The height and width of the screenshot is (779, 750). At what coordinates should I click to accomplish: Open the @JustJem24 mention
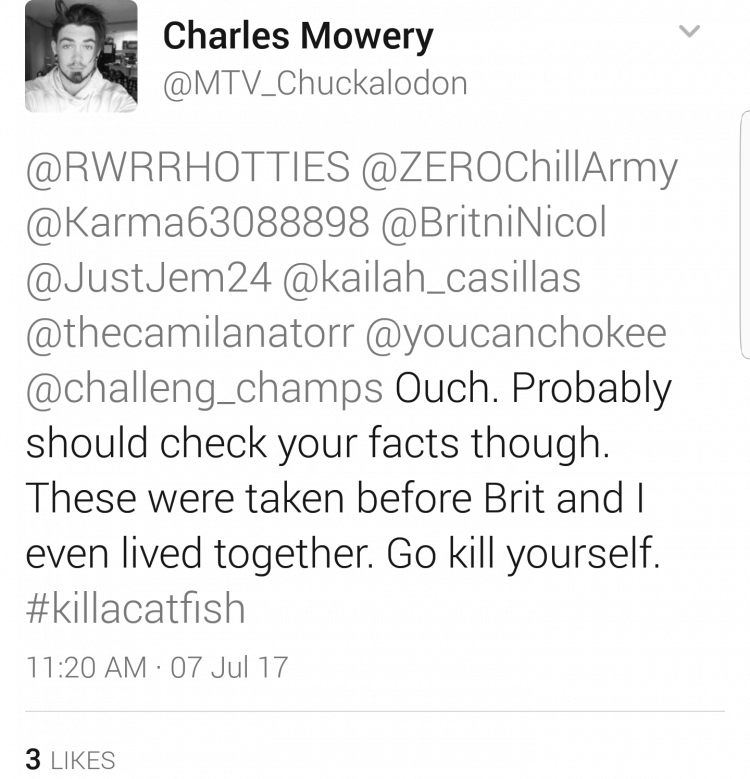(149, 278)
